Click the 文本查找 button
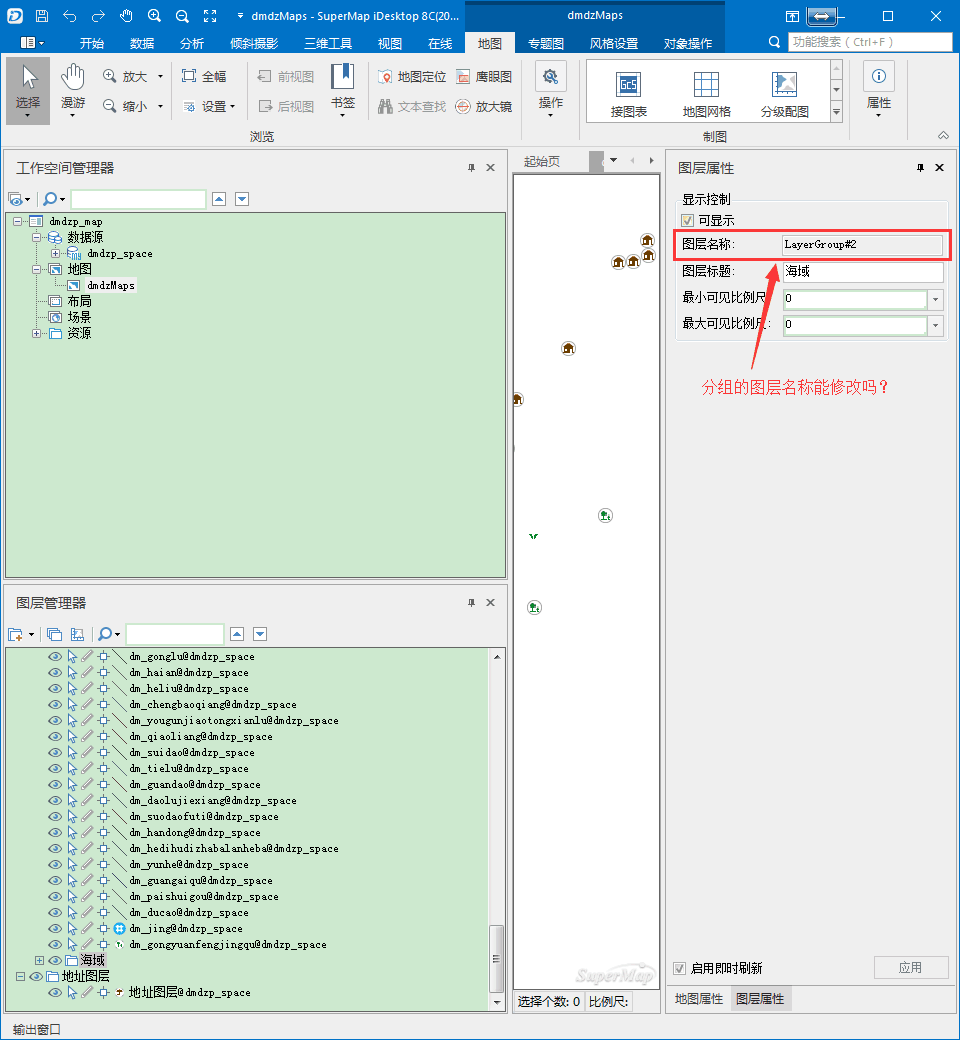The height and width of the screenshot is (1040, 960). (412, 106)
